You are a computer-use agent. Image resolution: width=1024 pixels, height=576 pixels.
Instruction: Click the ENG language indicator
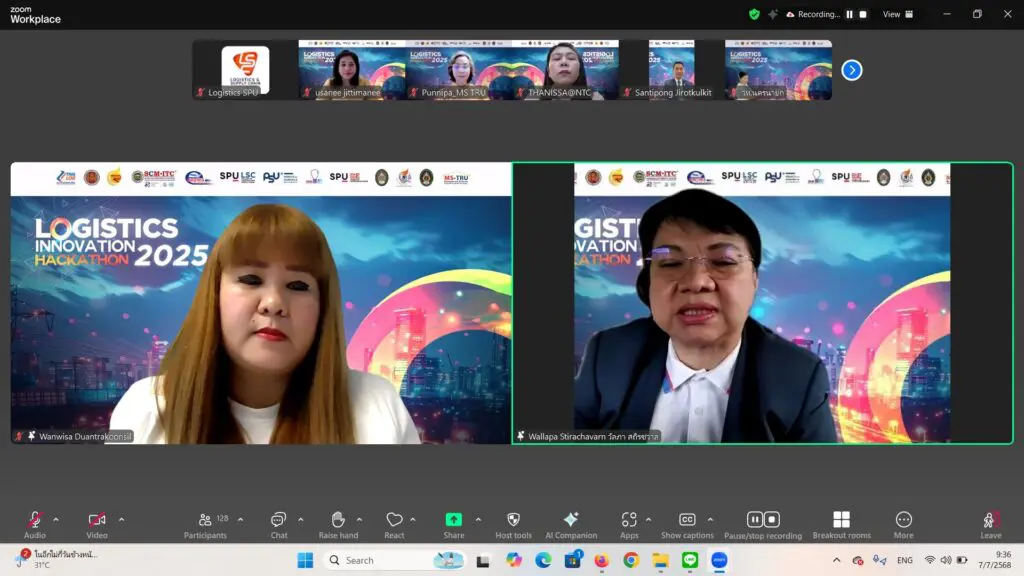pos(904,560)
